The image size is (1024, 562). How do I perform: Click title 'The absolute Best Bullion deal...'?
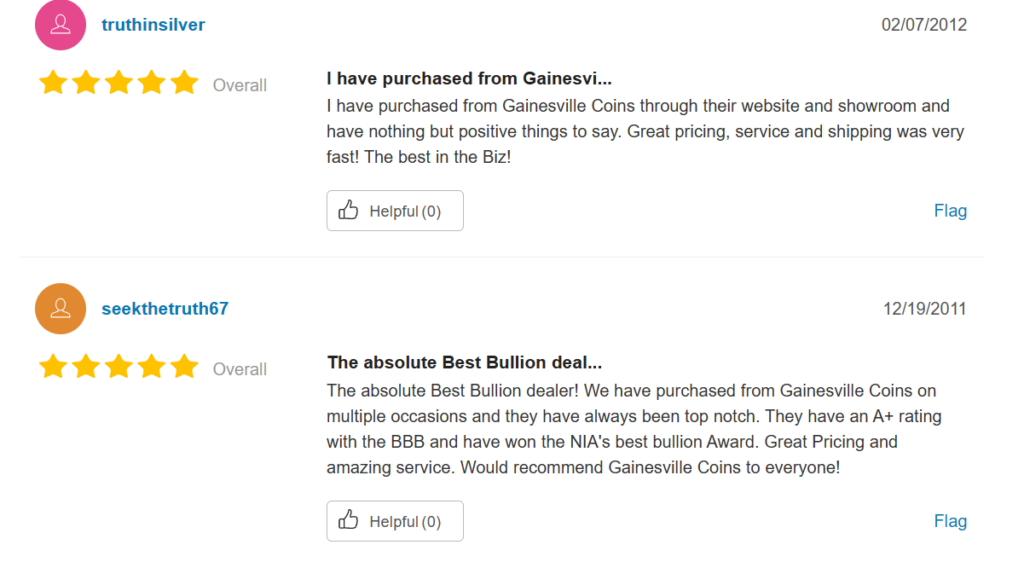464,362
